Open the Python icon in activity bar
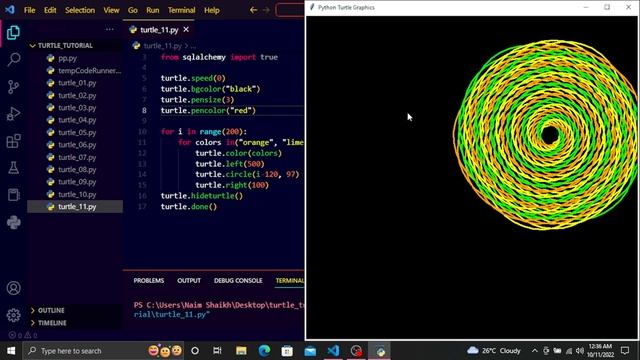The width and height of the screenshot is (640, 360). tap(13, 222)
